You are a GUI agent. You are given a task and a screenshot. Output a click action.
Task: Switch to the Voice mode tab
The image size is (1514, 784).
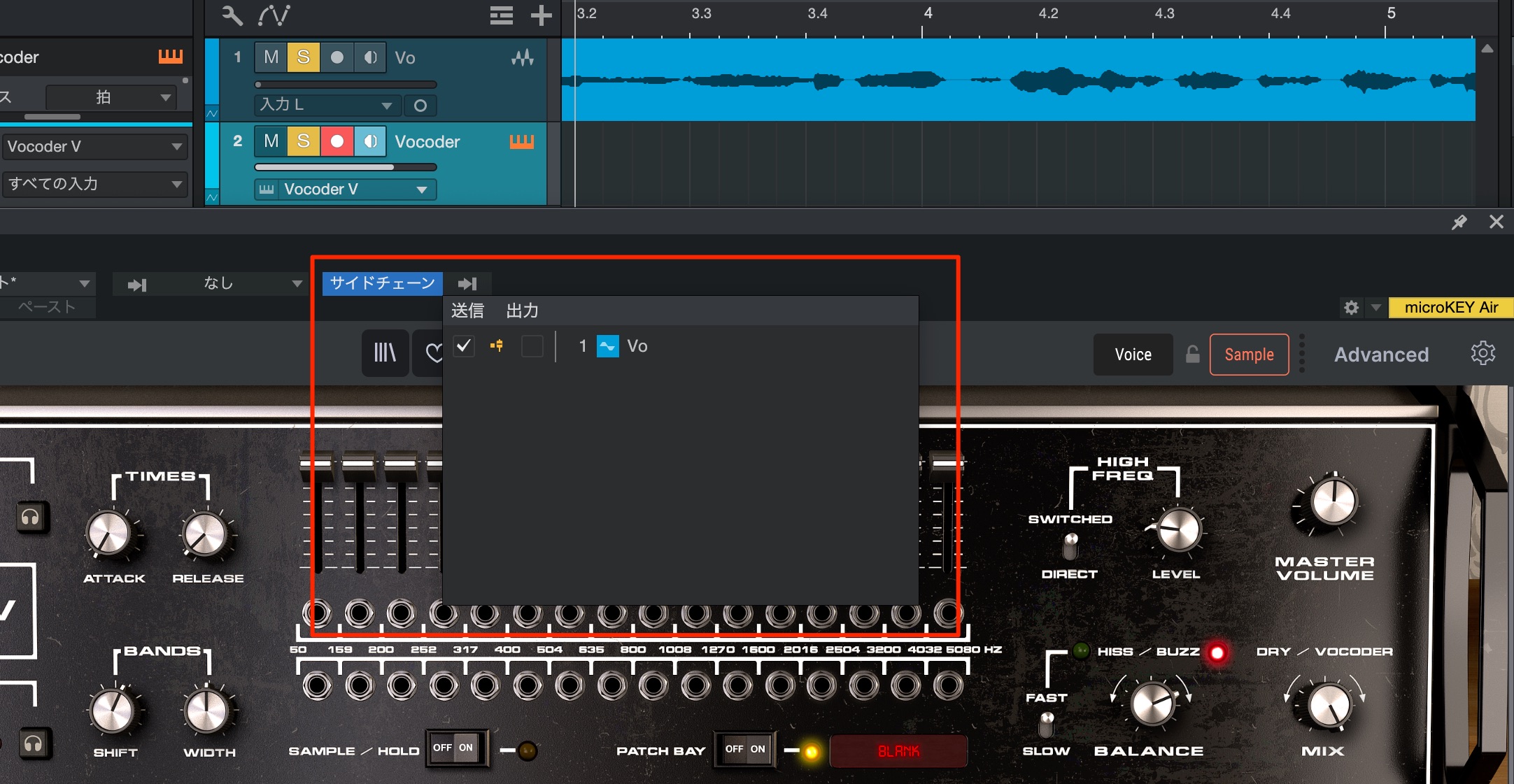(x=1133, y=355)
